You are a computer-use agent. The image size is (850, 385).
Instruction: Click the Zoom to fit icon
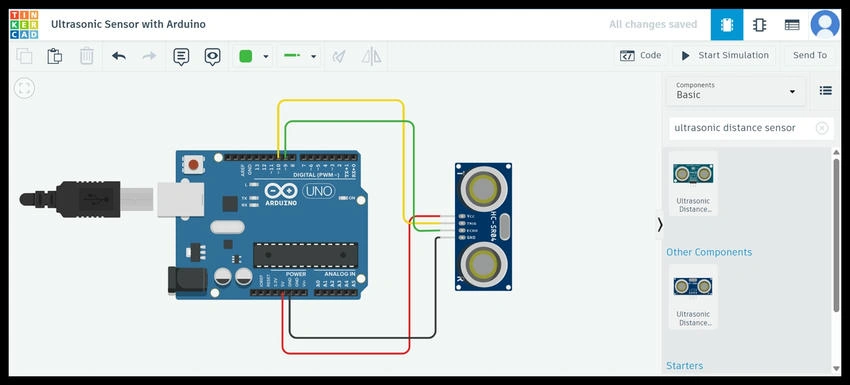[24, 88]
